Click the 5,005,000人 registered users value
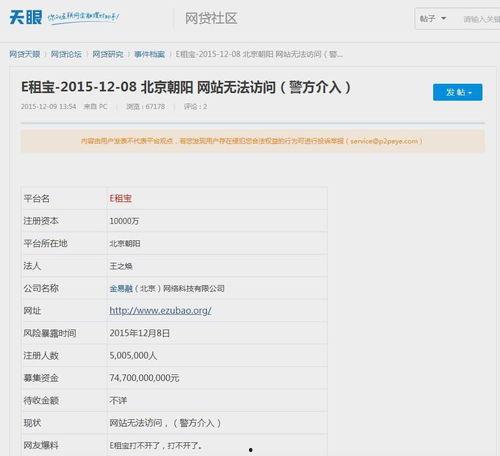Image resolution: width=500 pixels, height=456 pixels. pyautogui.click(x=133, y=356)
